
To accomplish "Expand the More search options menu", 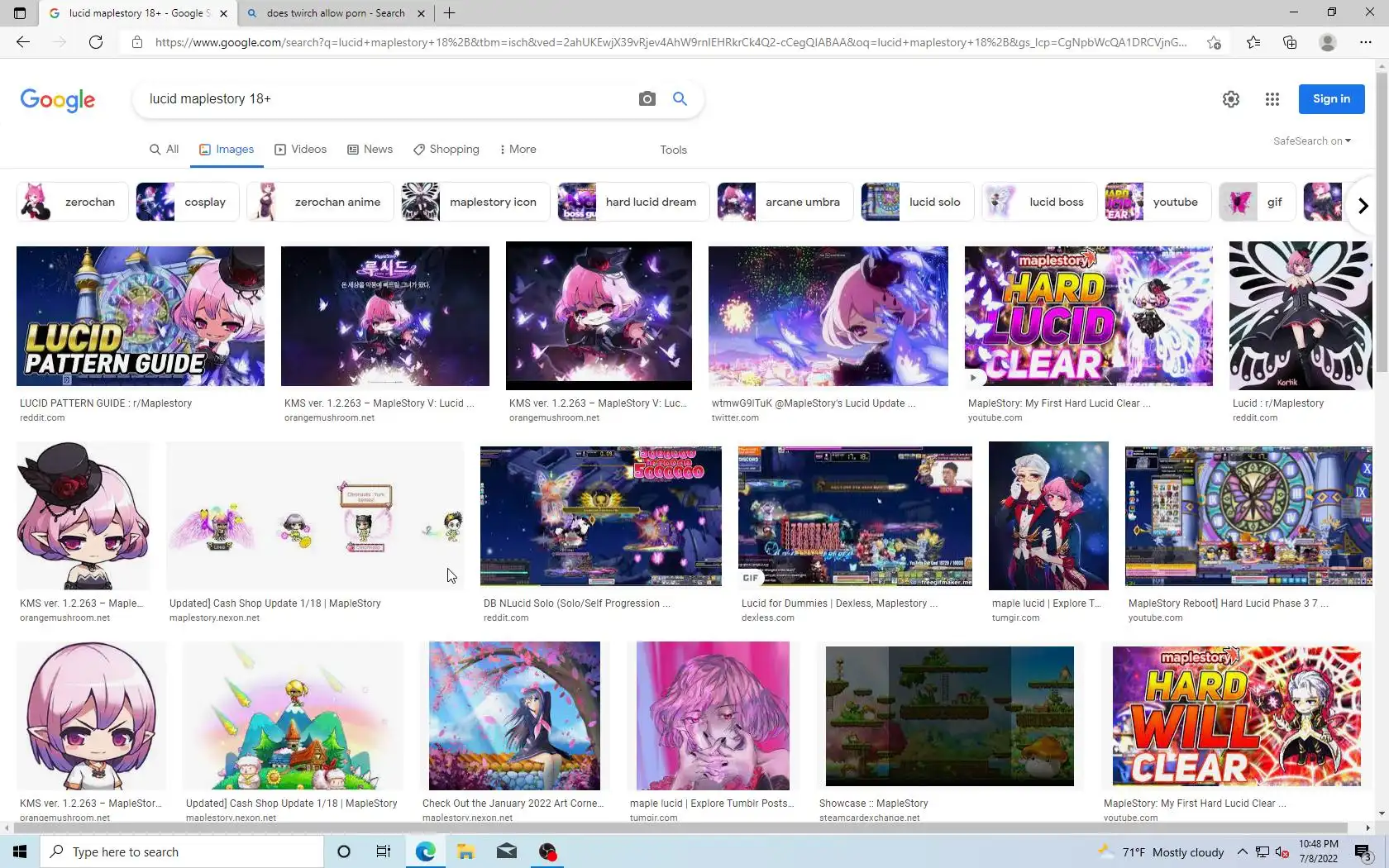I will point(518,150).
